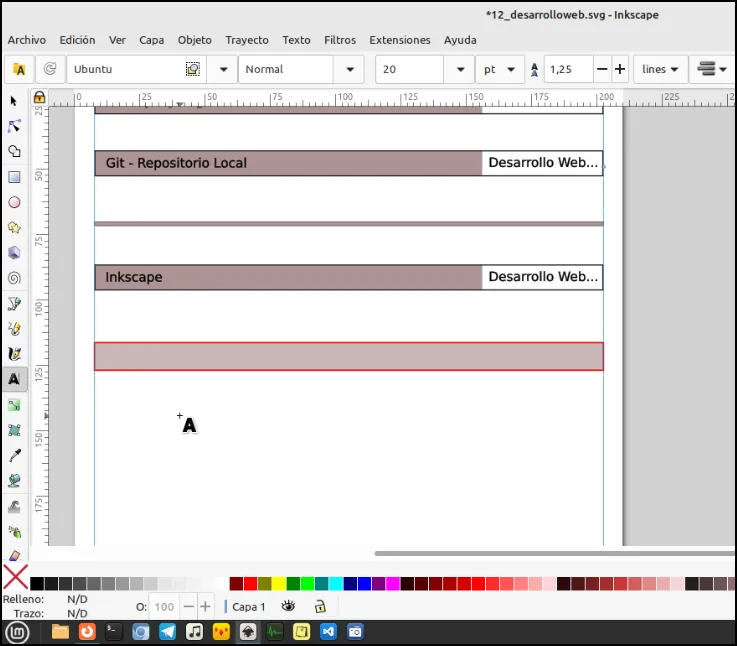This screenshot has height=646, width=737.
Task: Select the Calligraphy tool
Action: click(x=14, y=354)
